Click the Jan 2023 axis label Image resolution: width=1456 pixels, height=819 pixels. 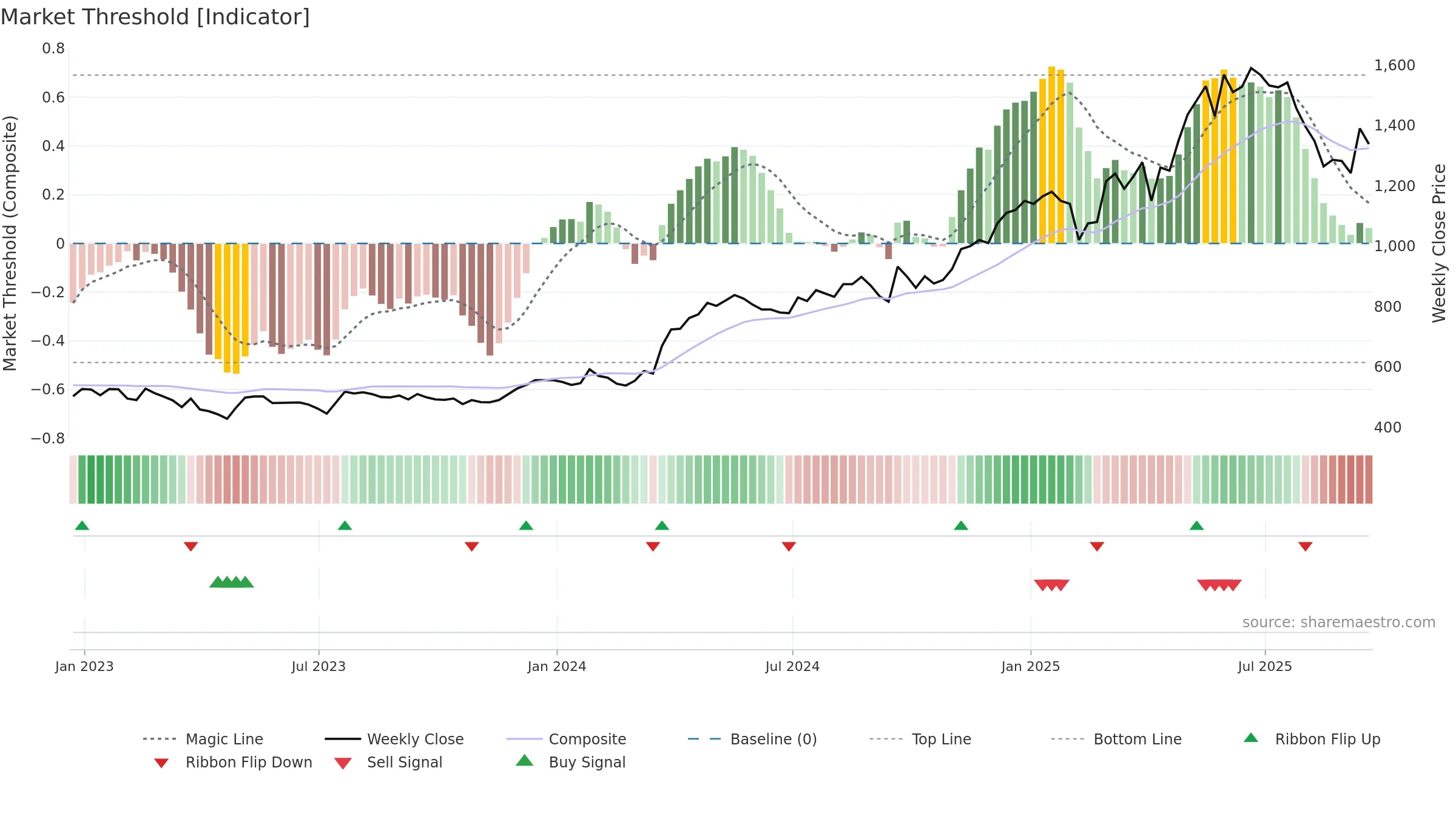pos(84,666)
